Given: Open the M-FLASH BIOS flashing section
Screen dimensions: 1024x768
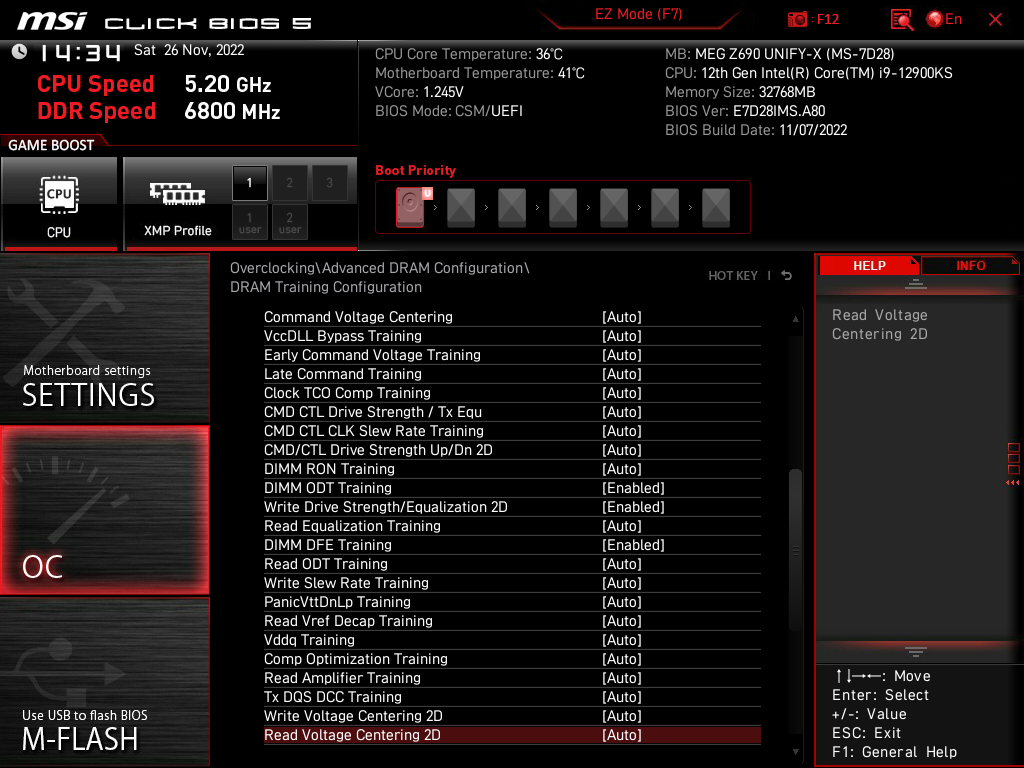Looking at the screenshot, I should pos(104,682).
